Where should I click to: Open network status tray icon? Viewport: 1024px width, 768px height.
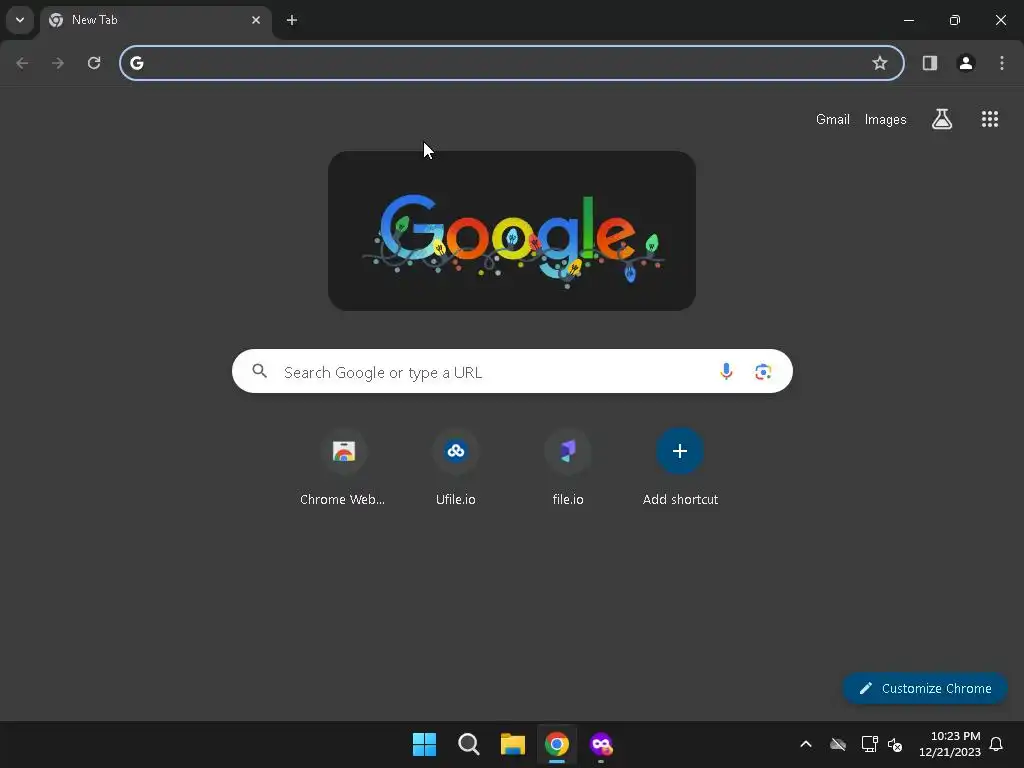[869, 744]
